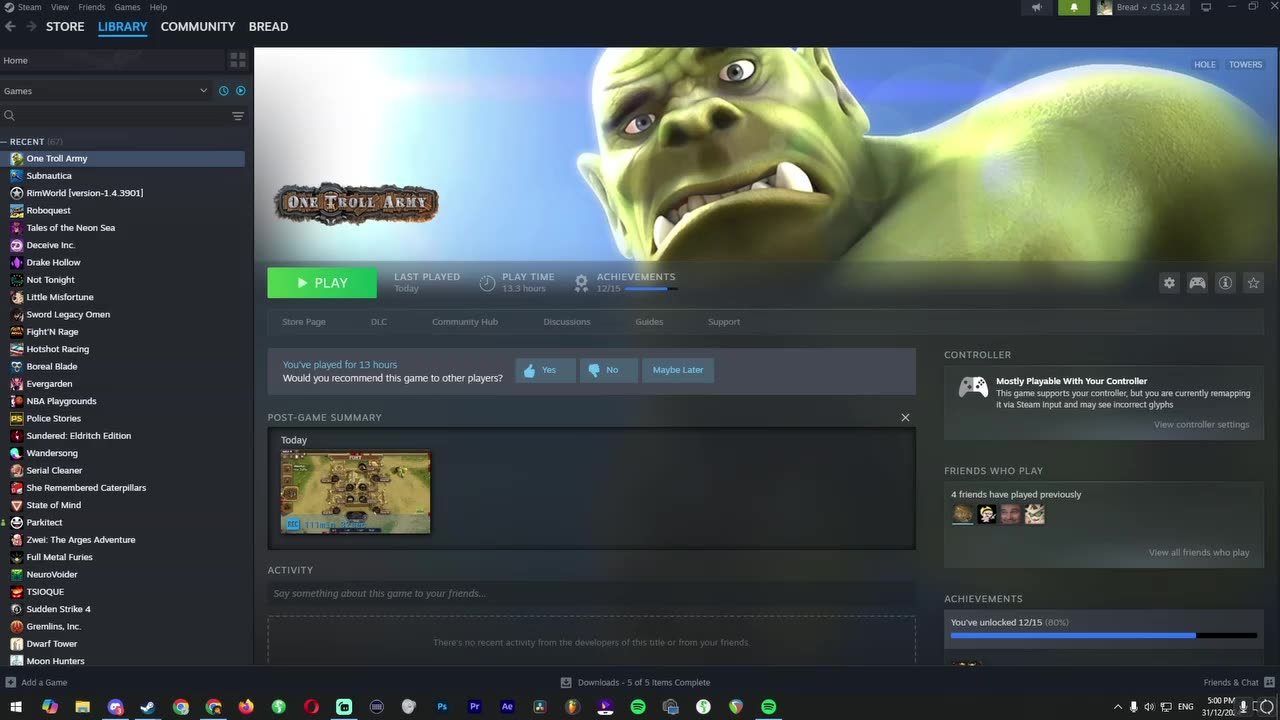The image size is (1280, 720).
Task: Choose Maybe Later for the review prompt
Action: [678, 370]
